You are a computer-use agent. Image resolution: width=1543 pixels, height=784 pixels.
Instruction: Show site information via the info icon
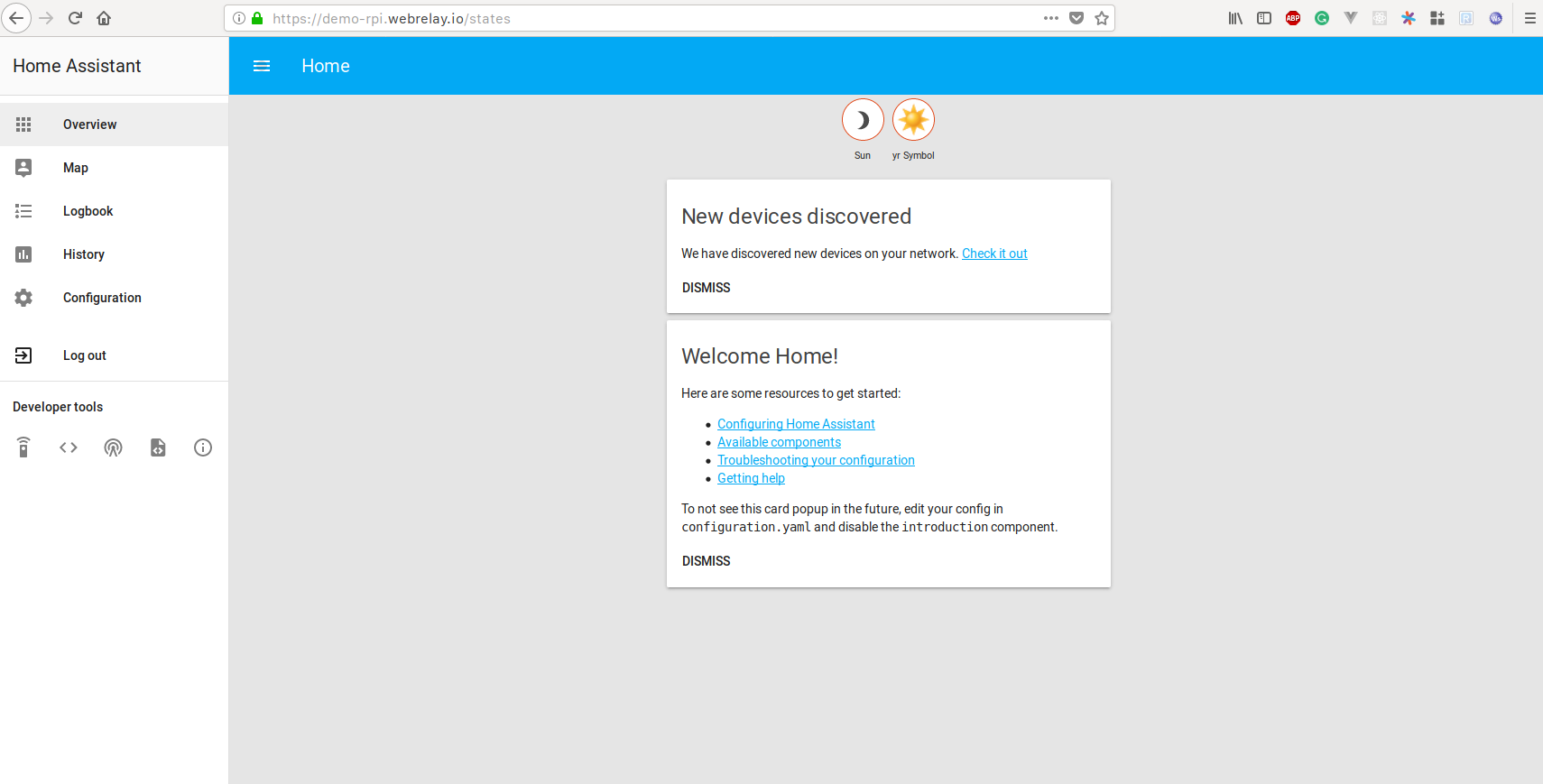(239, 18)
